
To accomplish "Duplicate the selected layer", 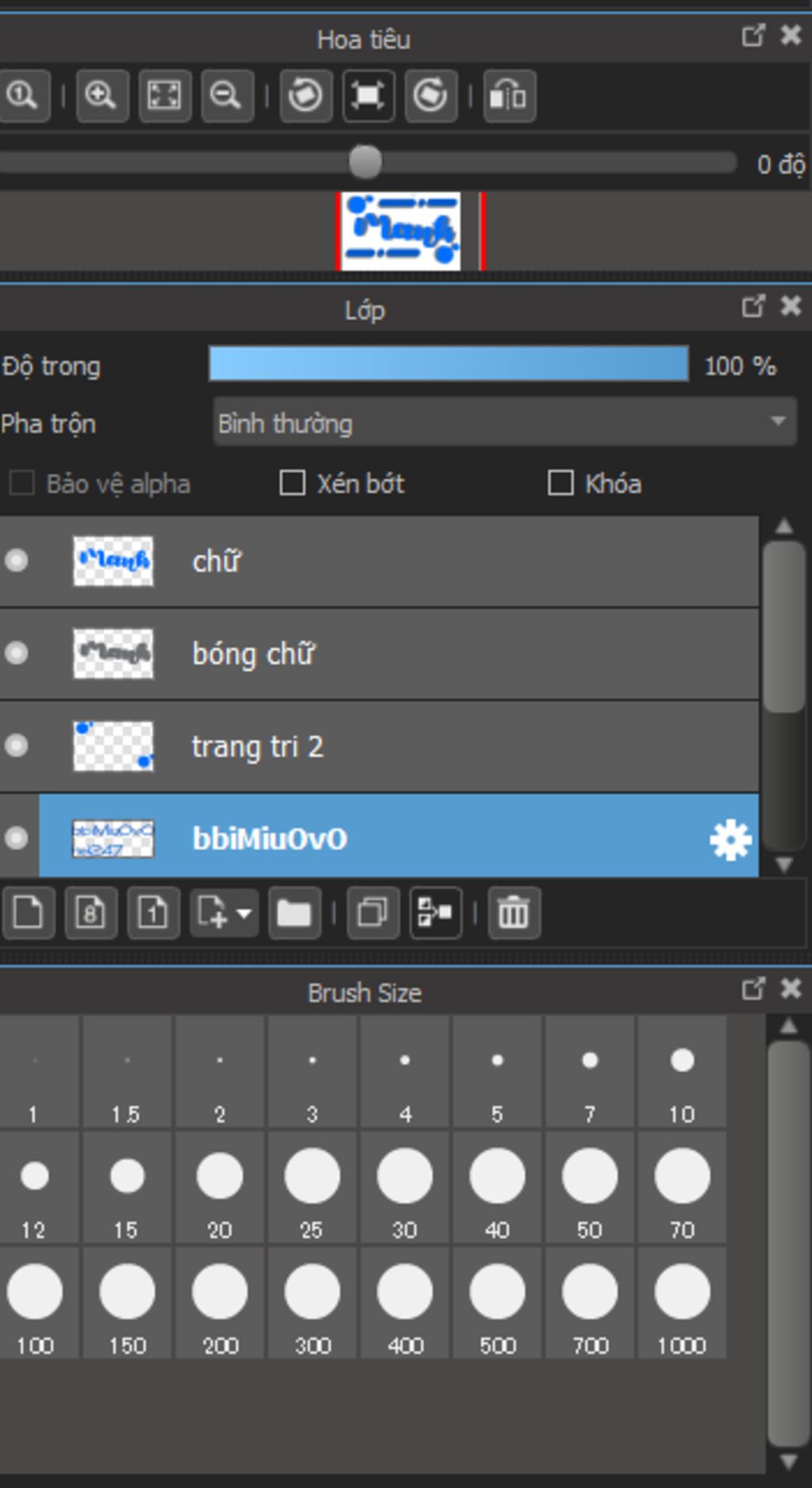I will click(373, 913).
